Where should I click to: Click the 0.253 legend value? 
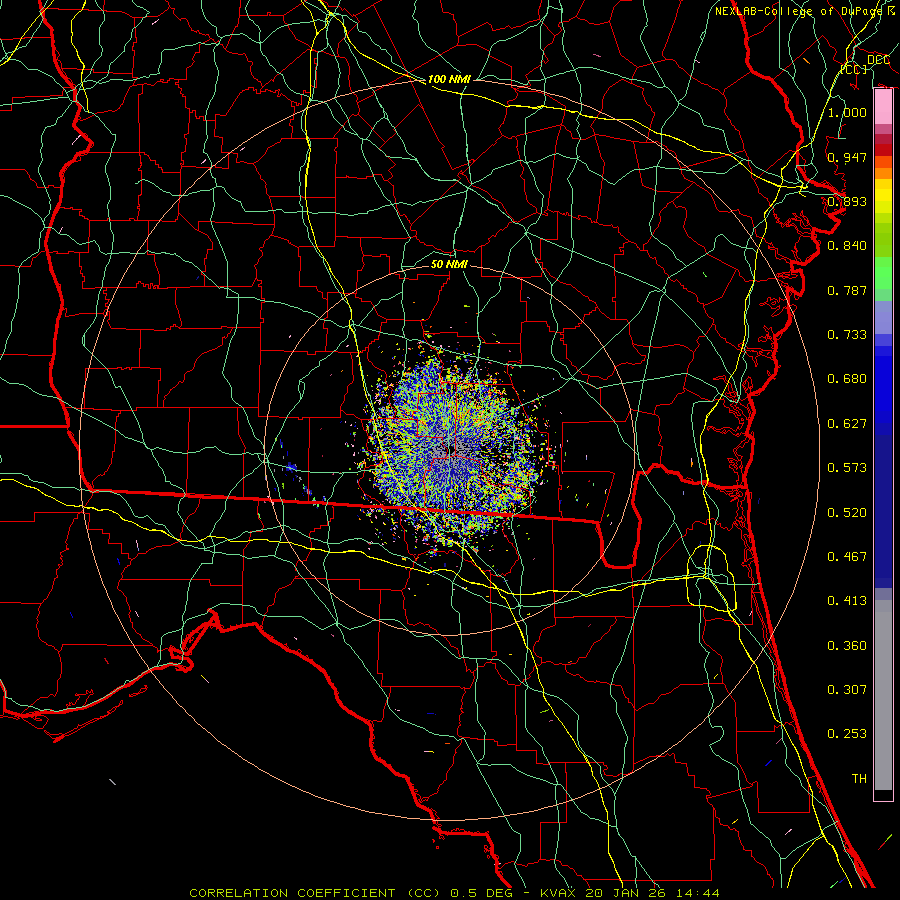(847, 734)
